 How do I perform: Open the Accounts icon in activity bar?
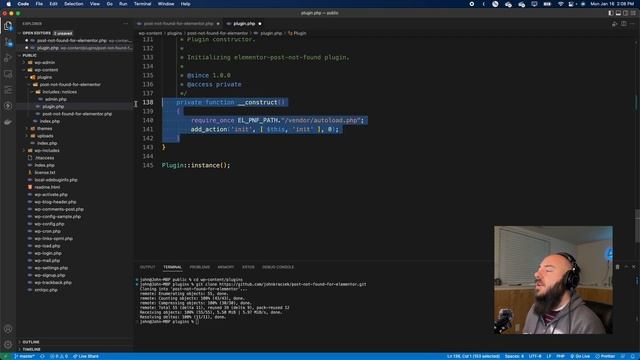pos(8,329)
